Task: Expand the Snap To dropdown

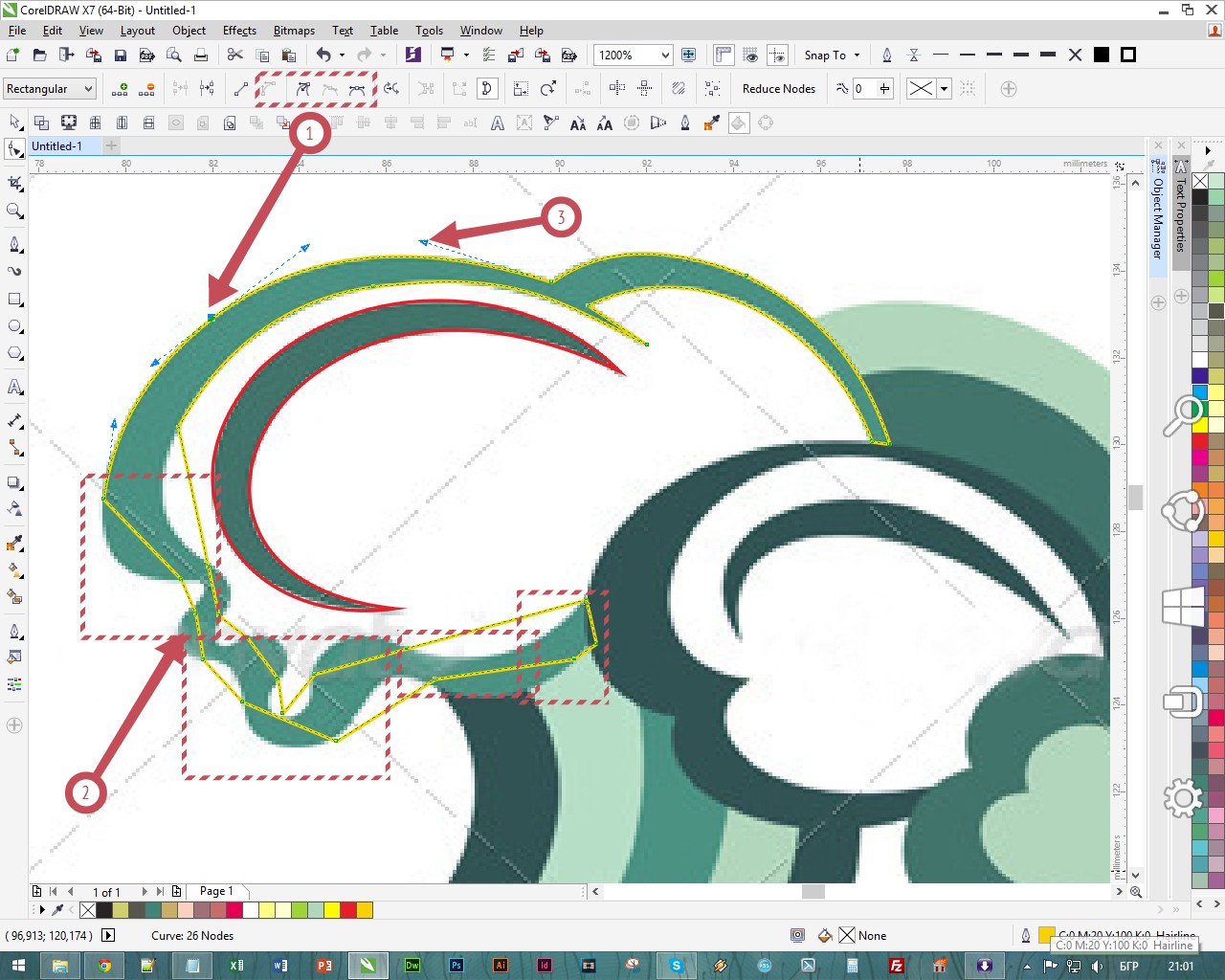Action: [x=832, y=55]
